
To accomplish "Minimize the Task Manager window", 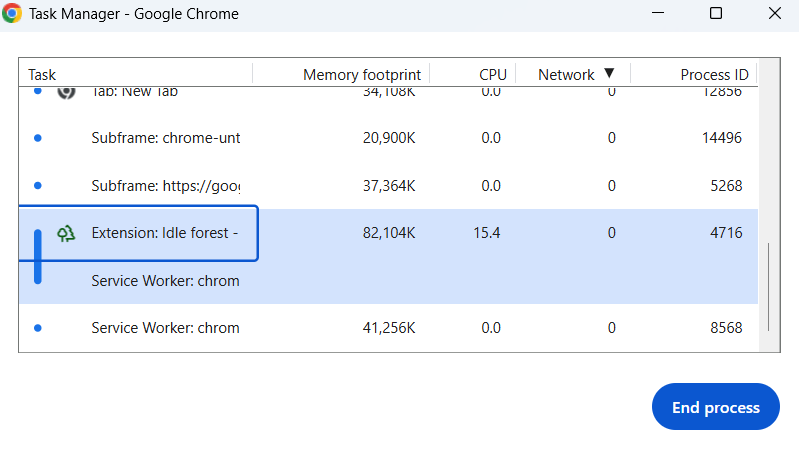I will 659,14.
